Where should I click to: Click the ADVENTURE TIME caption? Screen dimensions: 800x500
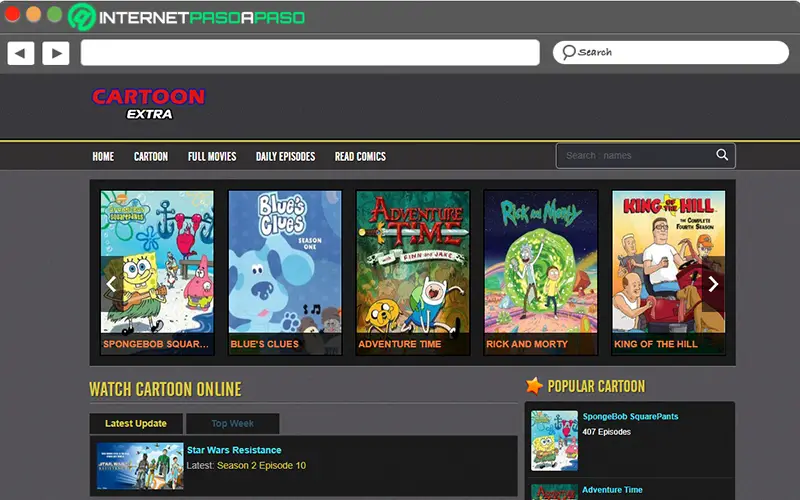399,344
